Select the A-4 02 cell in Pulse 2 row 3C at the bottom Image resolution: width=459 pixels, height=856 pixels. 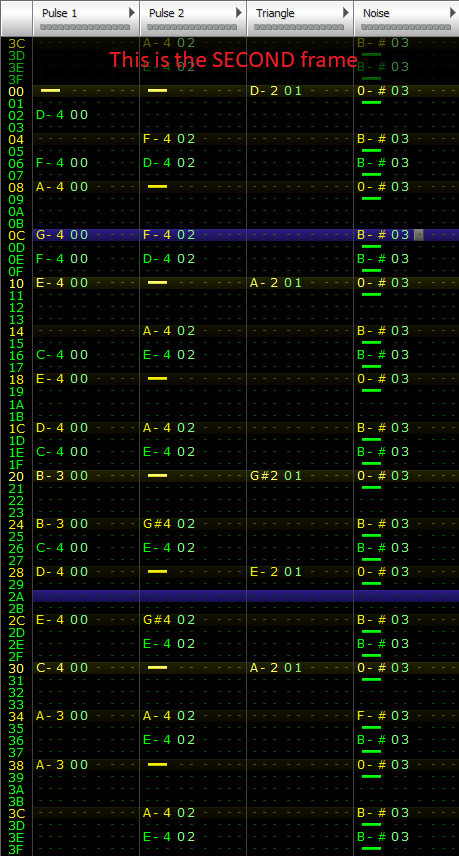click(169, 813)
